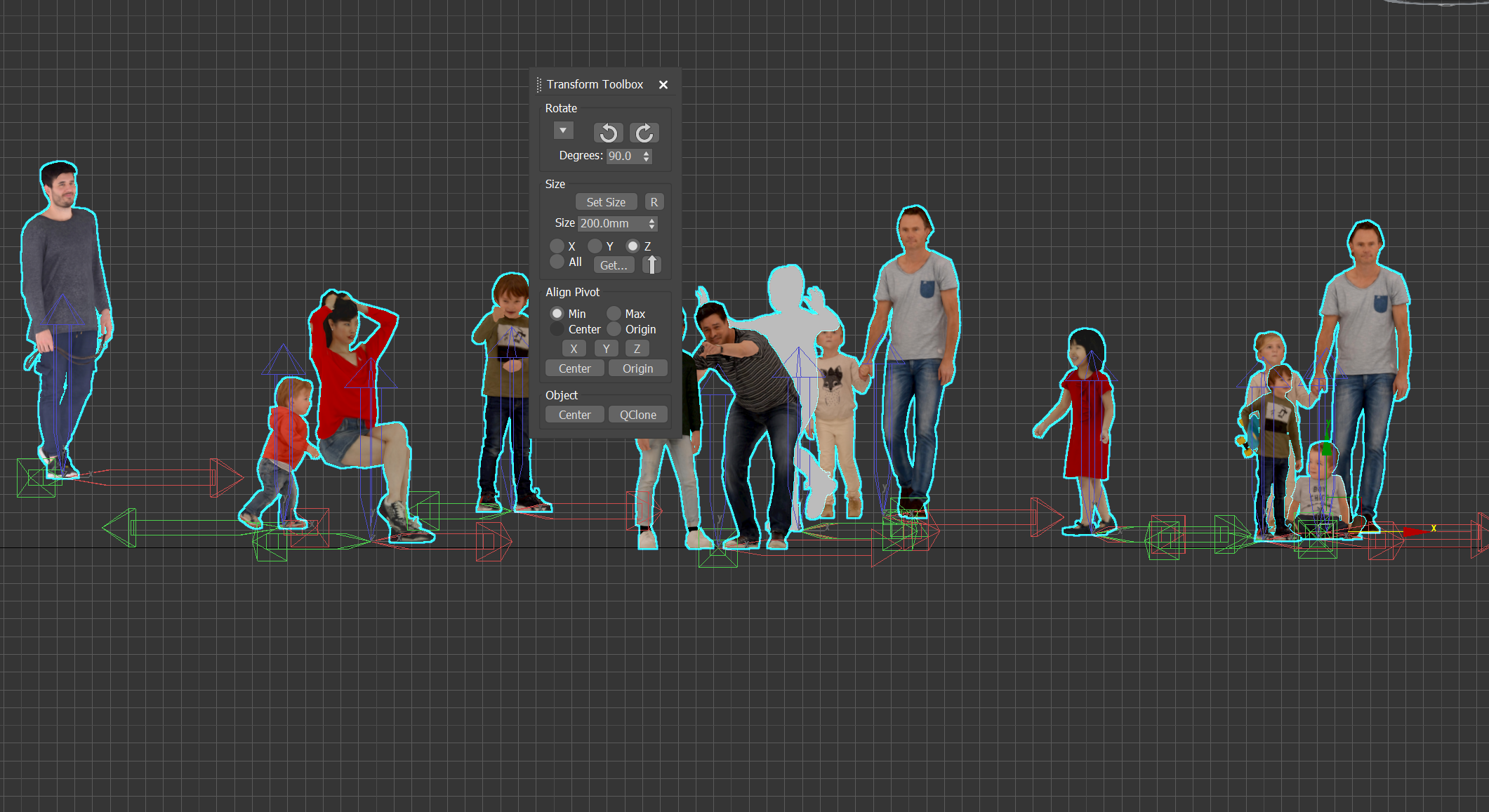
Task: Click the up-arrow Put Size icon
Action: 651,265
